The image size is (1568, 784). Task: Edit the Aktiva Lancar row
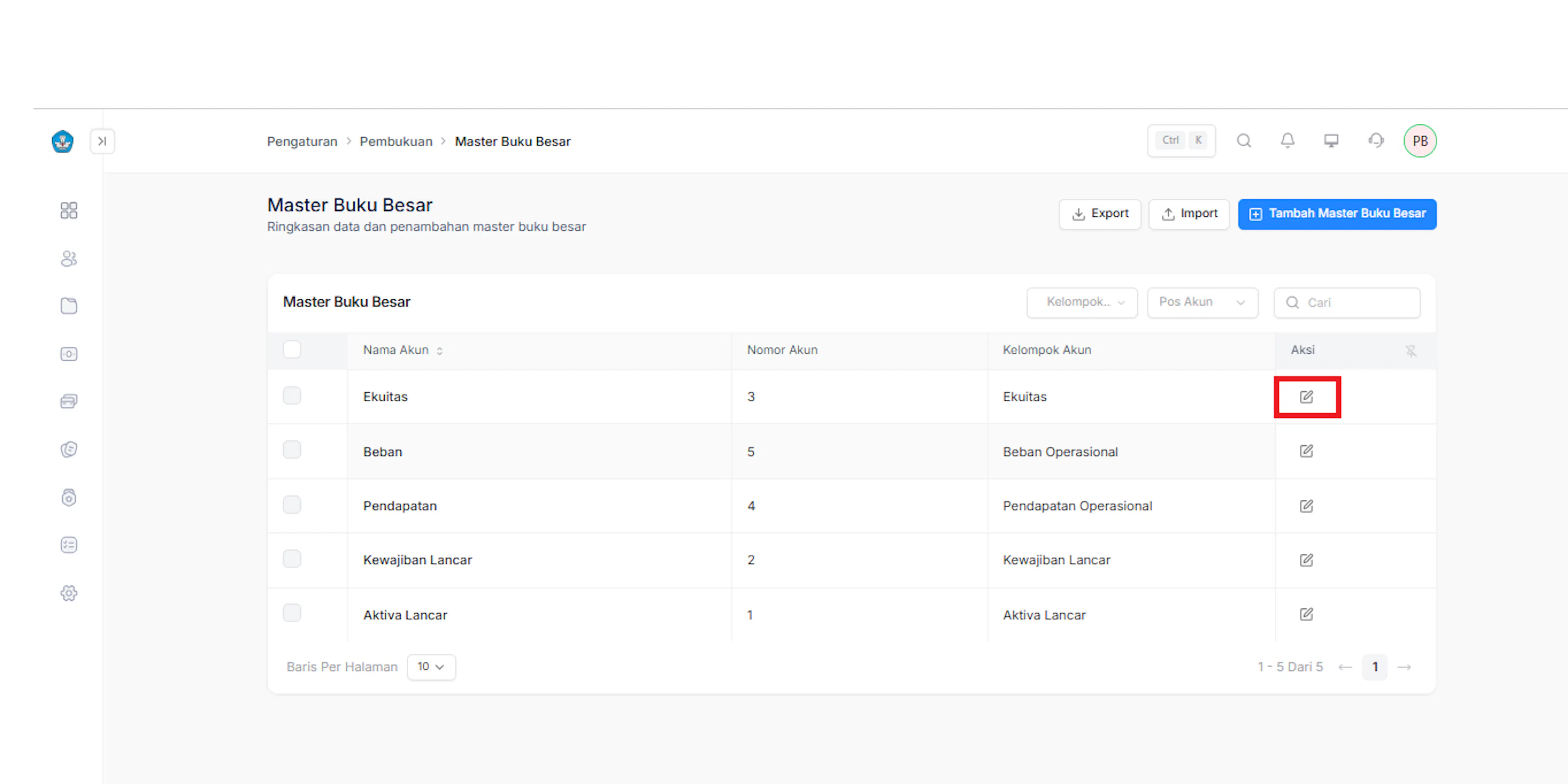point(1306,614)
